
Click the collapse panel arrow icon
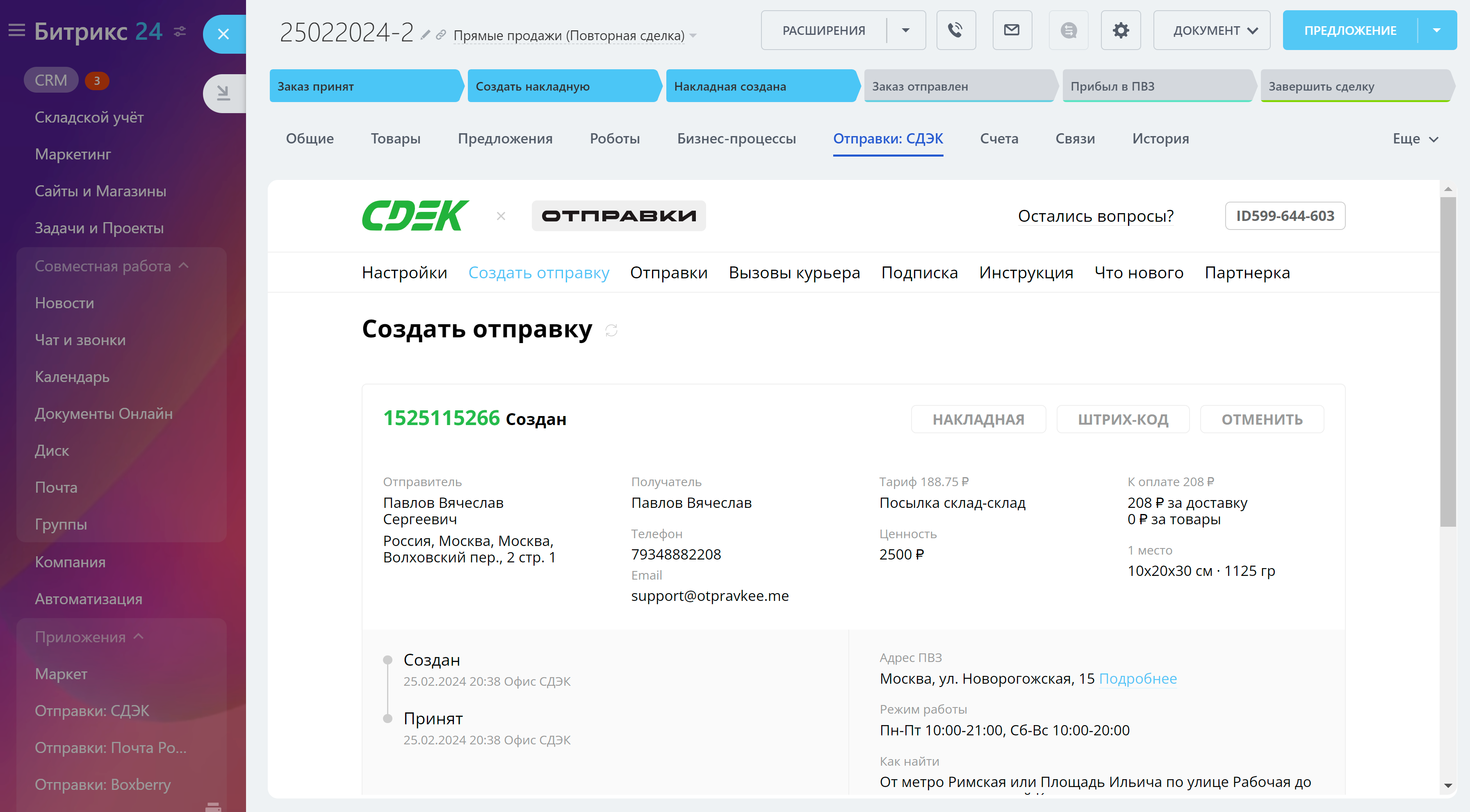[224, 93]
